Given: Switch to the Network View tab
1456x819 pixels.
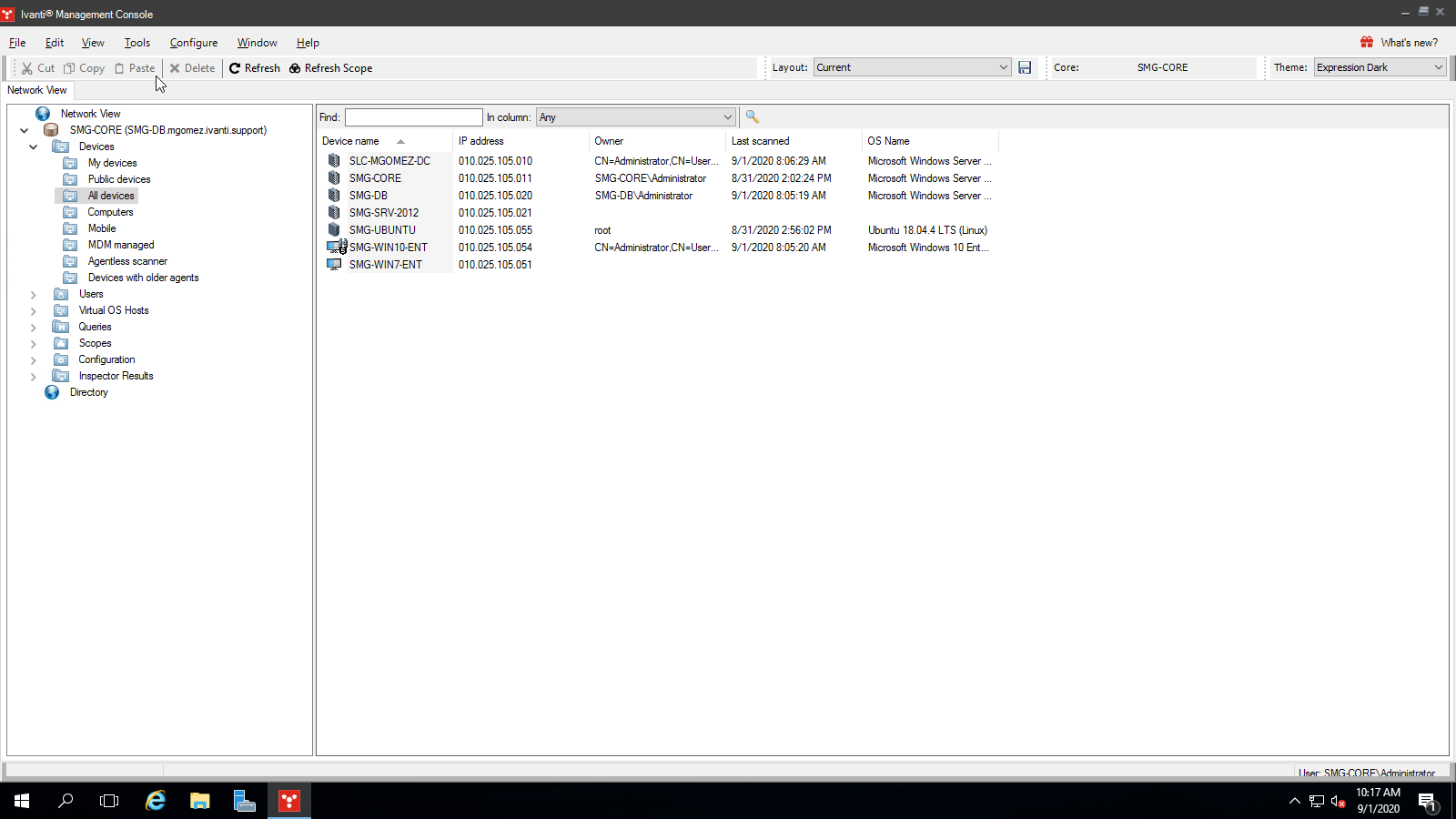Looking at the screenshot, I should [37, 90].
